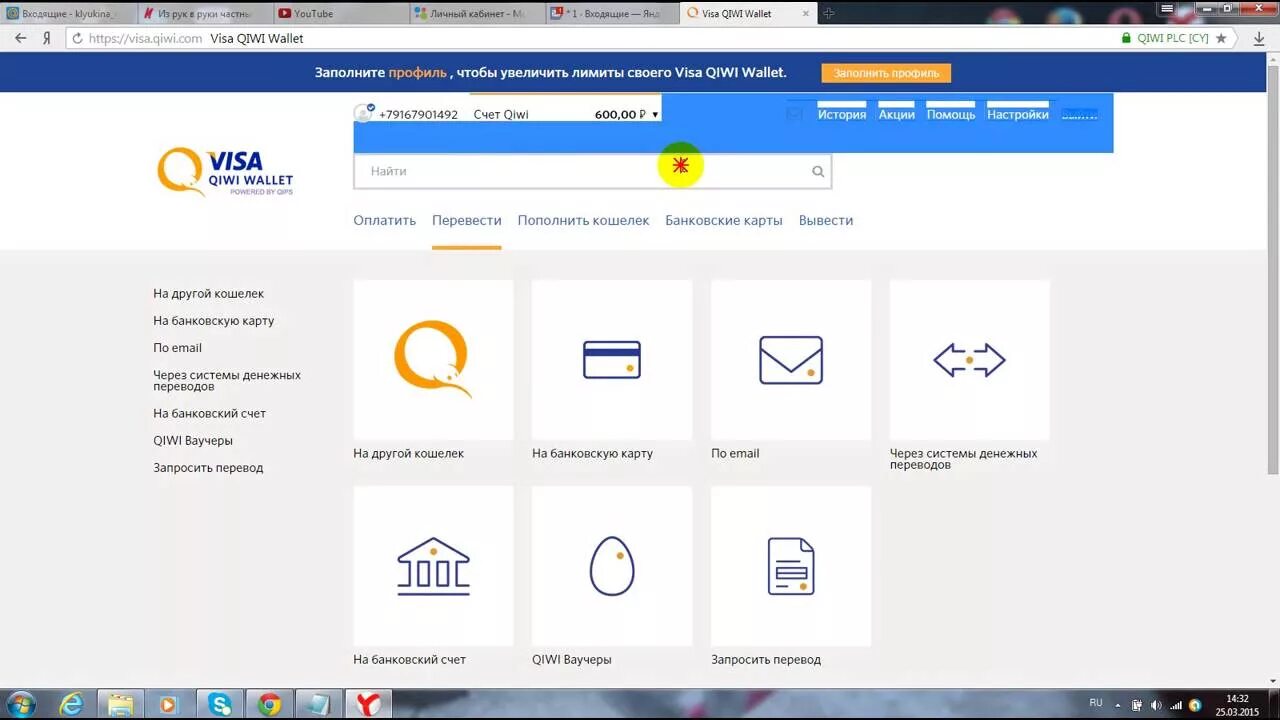Click the профиль link in banner
Viewport: 1280px width, 720px height.
tap(417, 72)
